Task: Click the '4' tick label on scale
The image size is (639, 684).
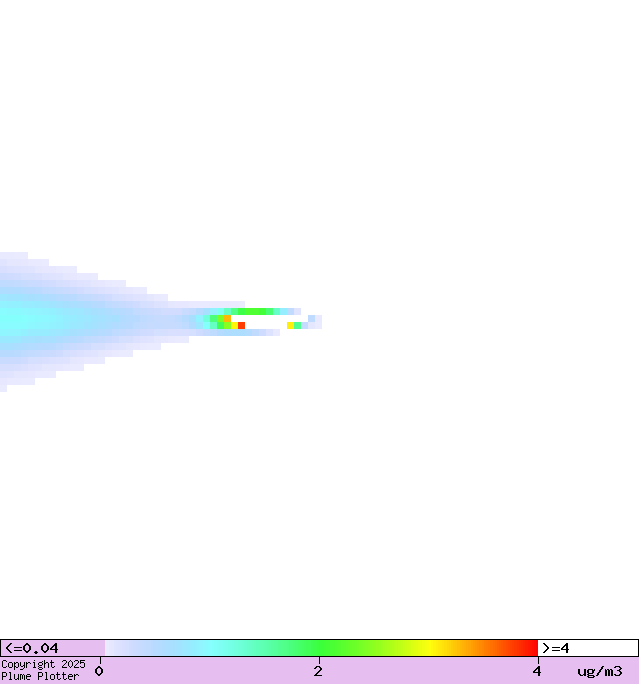Action: (x=537, y=671)
